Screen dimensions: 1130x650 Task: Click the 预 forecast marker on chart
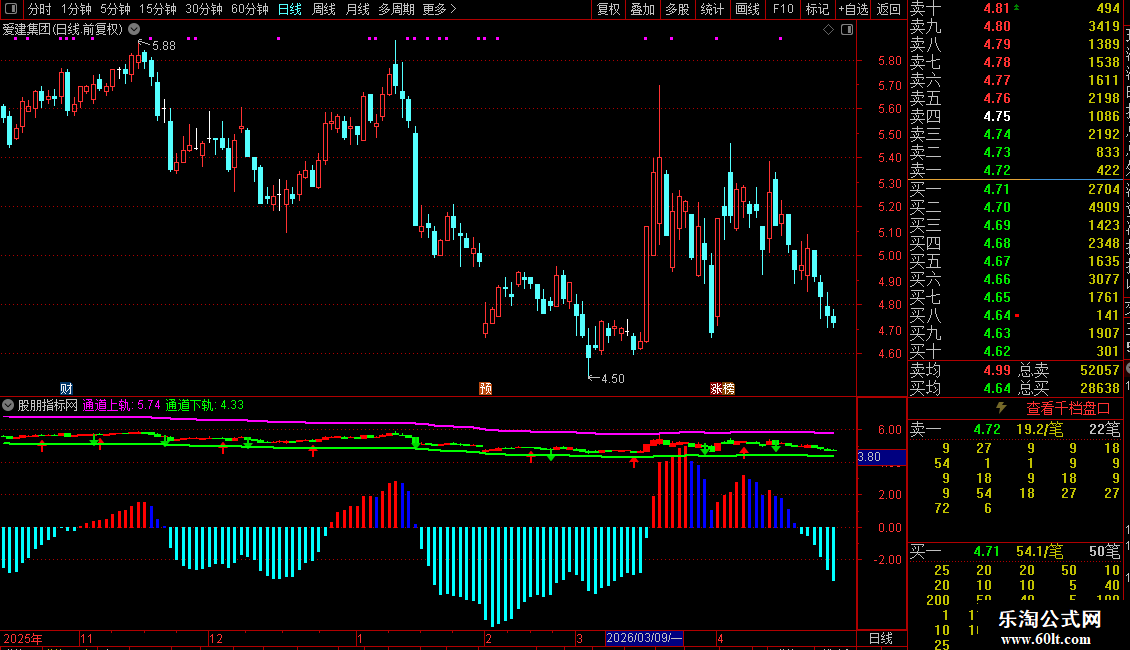click(x=486, y=388)
